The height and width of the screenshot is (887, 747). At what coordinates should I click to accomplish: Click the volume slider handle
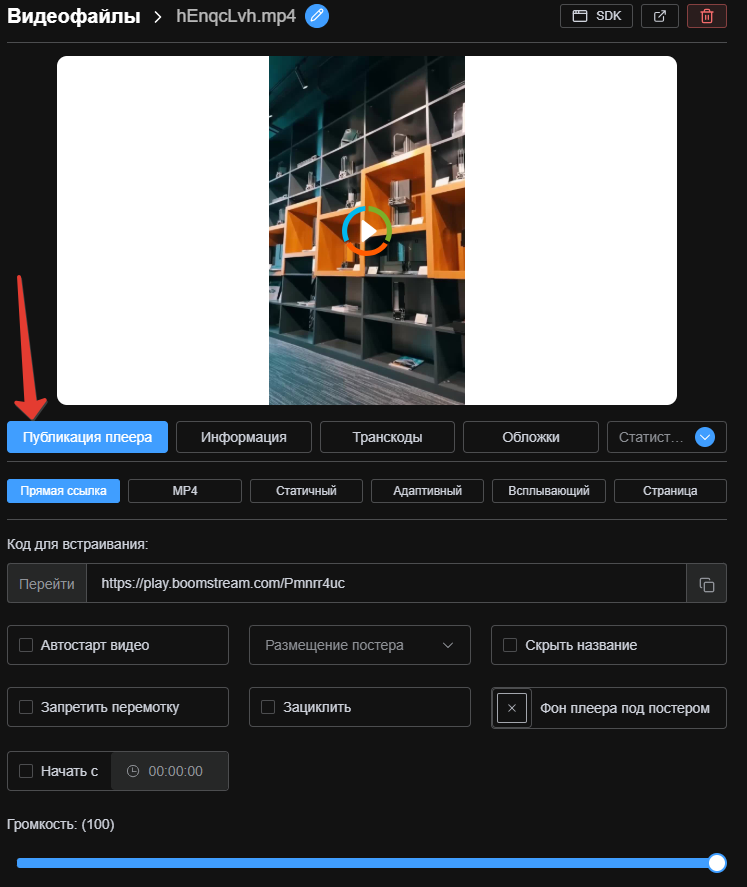point(717,863)
